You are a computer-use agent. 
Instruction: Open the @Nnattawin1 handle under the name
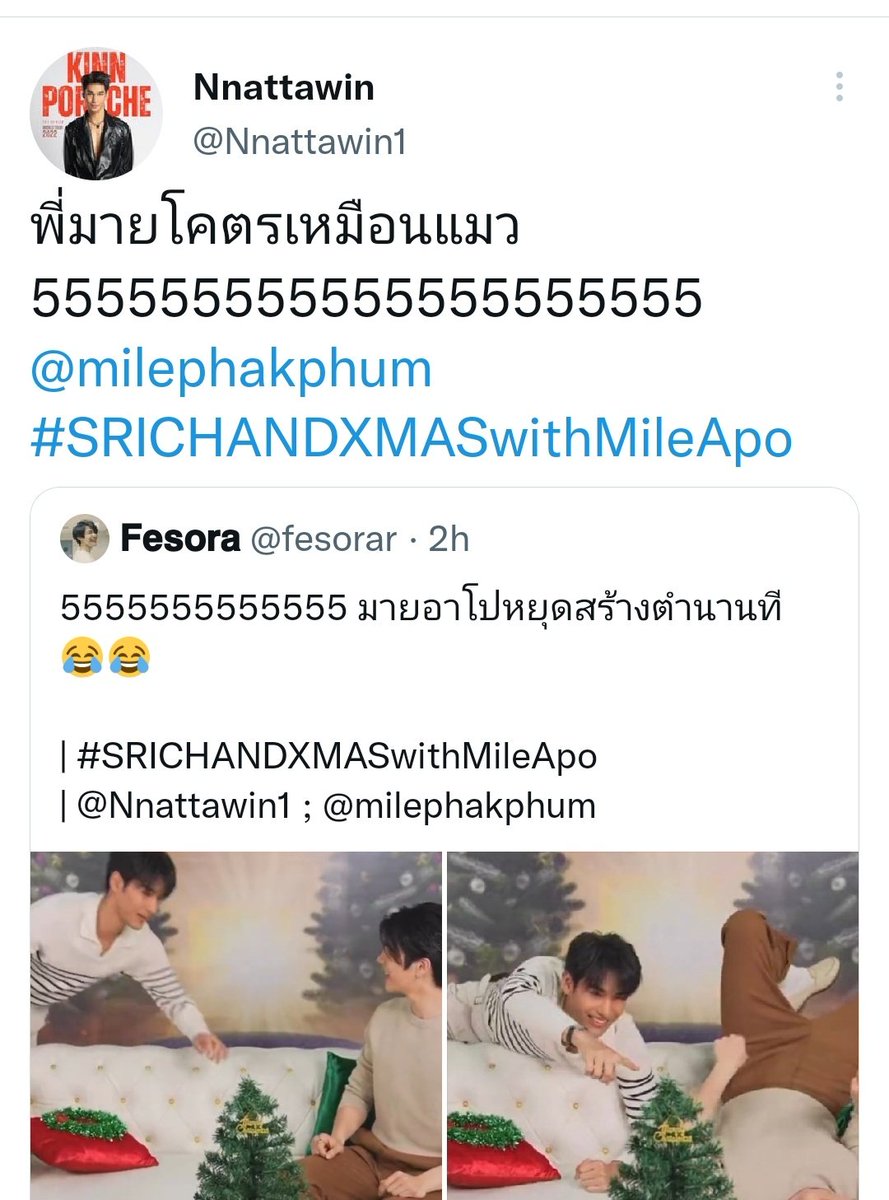click(299, 142)
